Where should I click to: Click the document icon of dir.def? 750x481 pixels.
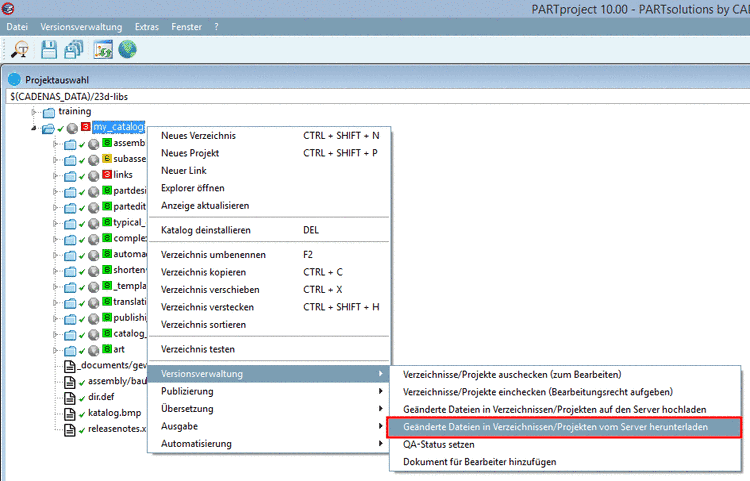tap(70, 398)
